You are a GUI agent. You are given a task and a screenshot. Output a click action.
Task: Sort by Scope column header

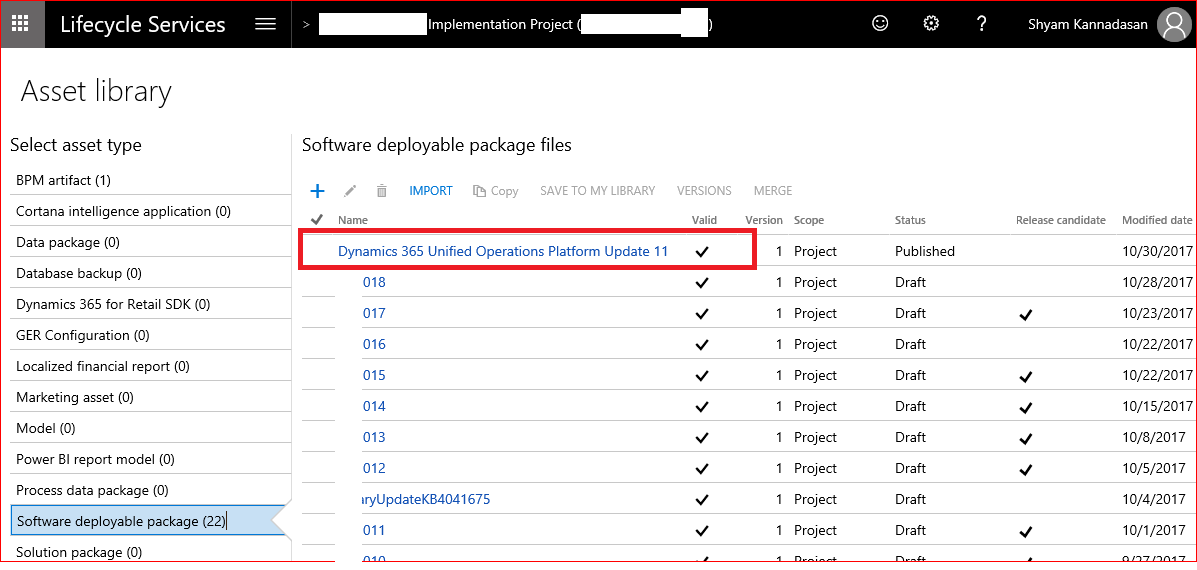pos(808,220)
